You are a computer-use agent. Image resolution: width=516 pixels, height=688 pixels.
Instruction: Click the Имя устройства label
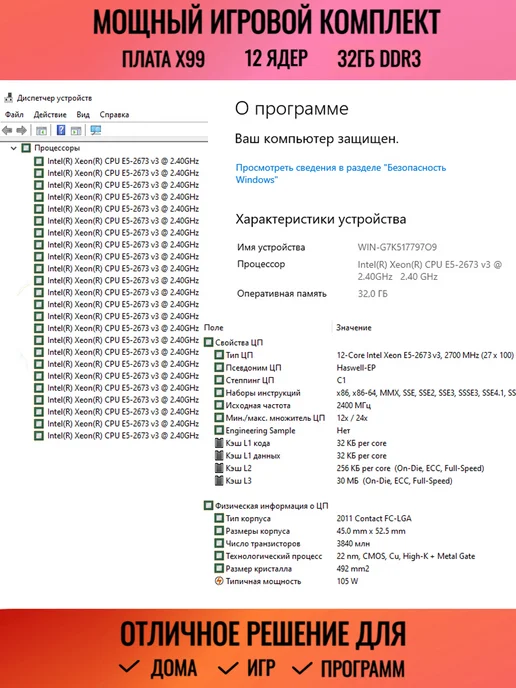pos(271,247)
